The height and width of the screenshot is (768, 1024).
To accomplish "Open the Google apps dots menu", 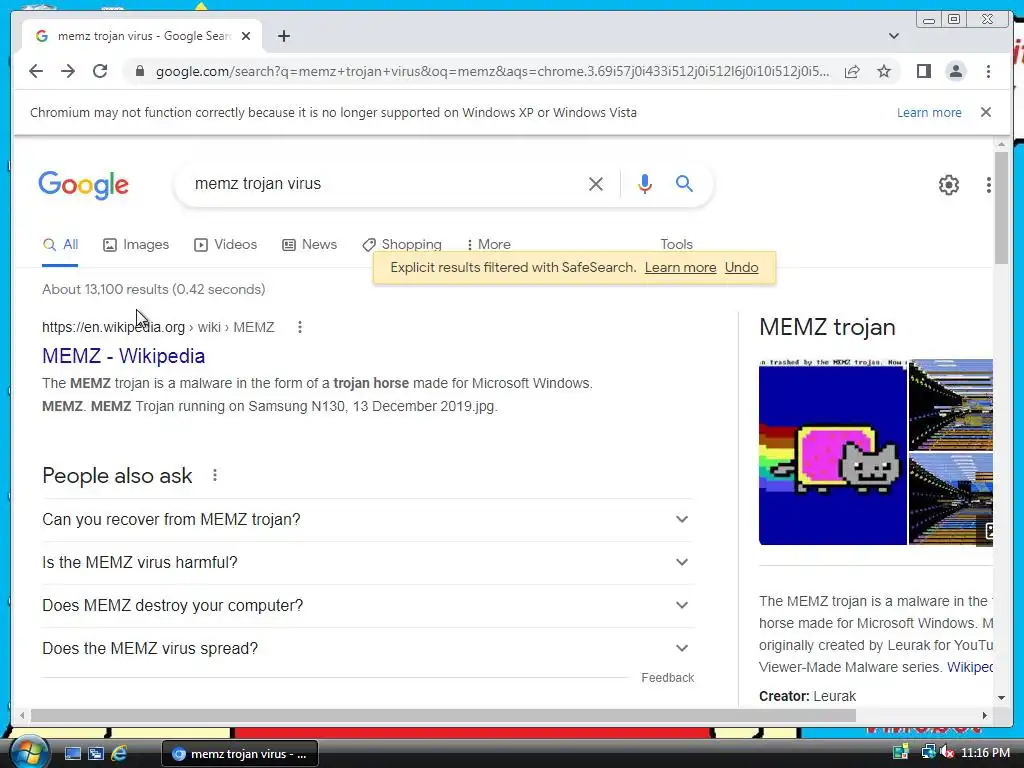I will tap(989, 185).
